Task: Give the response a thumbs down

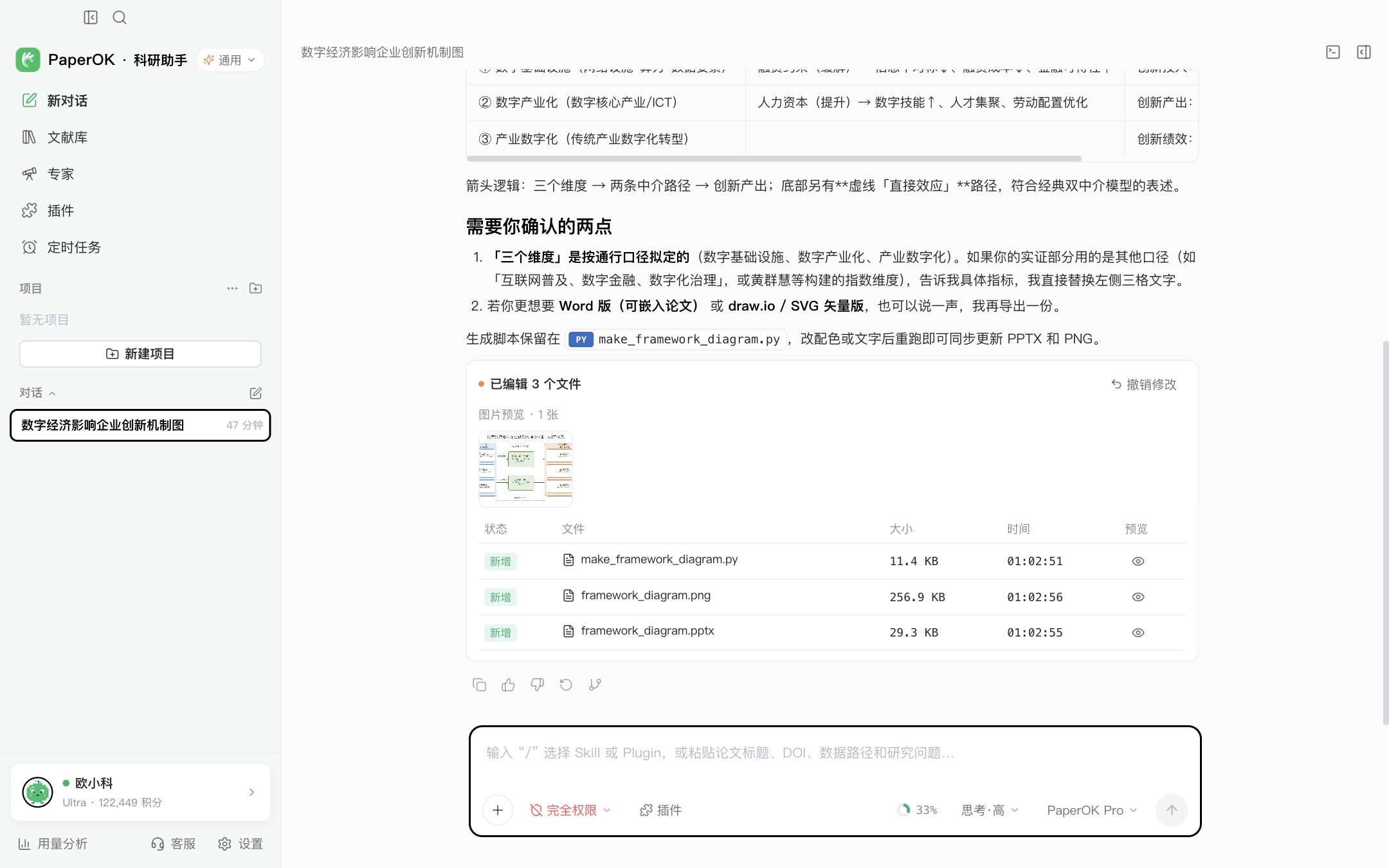Action: [537, 685]
